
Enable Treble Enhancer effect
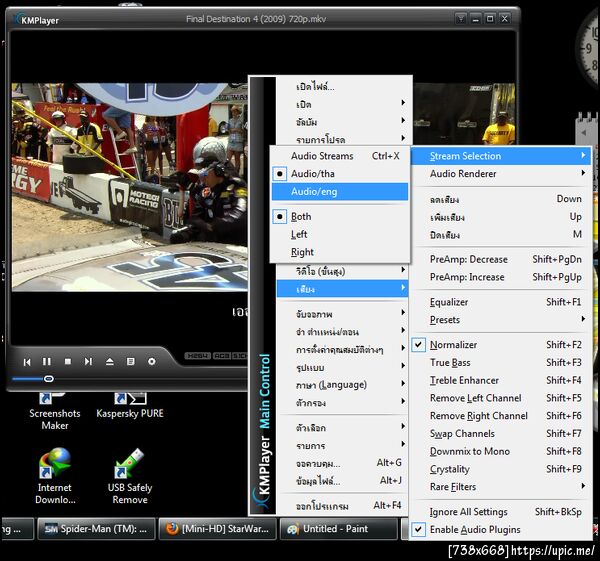click(x=501, y=380)
